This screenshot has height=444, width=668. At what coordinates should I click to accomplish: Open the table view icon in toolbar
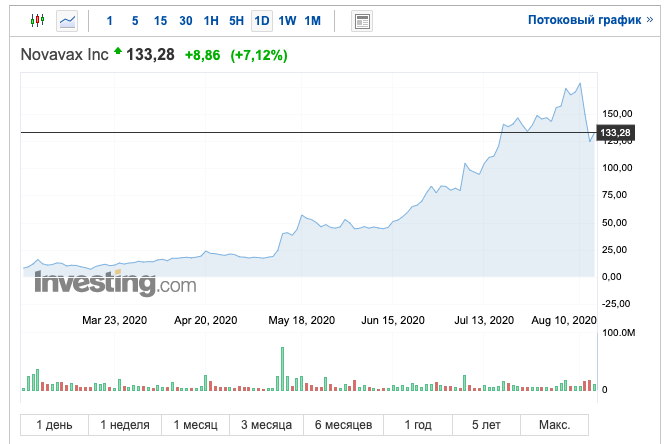pyautogui.click(x=362, y=21)
